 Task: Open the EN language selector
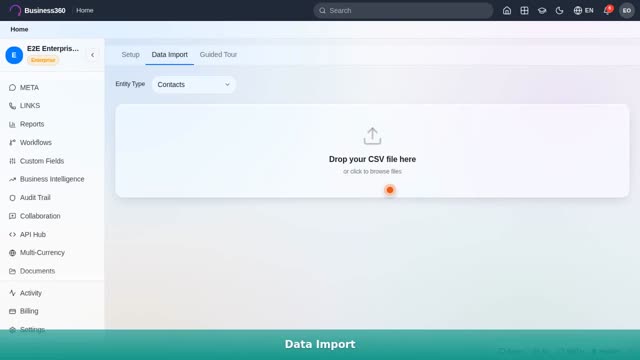click(583, 11)
